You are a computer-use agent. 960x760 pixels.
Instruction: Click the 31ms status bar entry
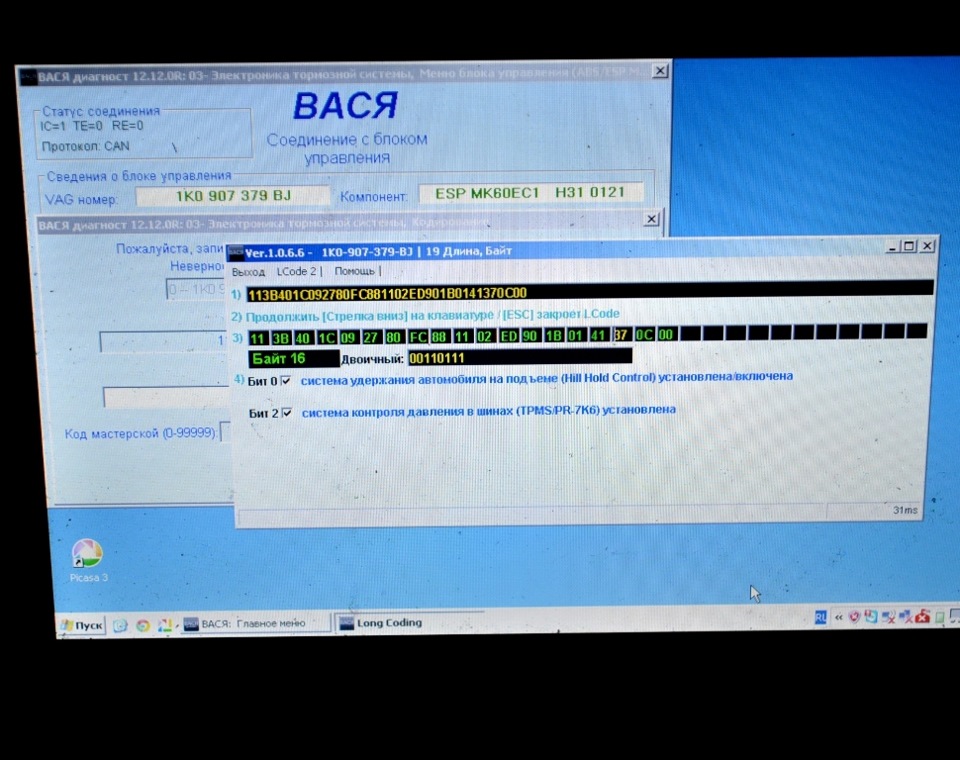tap(904, 510)
